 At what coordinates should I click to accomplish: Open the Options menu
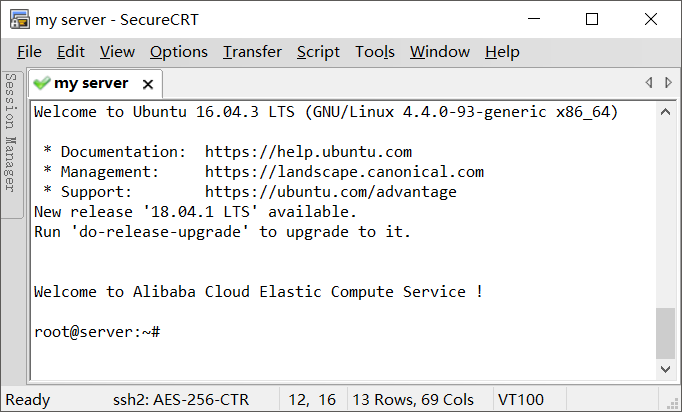[179, 52]
